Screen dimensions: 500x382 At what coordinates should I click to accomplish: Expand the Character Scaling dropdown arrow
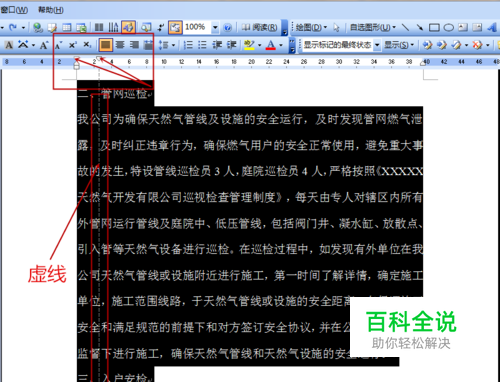tap(33, 45)
